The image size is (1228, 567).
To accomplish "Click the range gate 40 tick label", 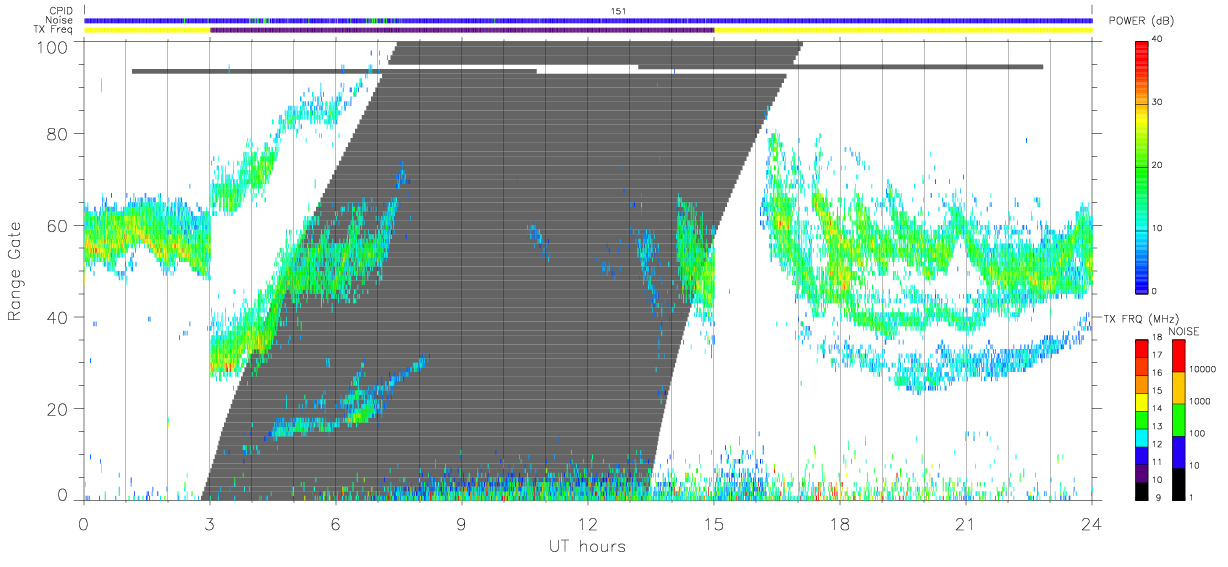I will 56,318.
